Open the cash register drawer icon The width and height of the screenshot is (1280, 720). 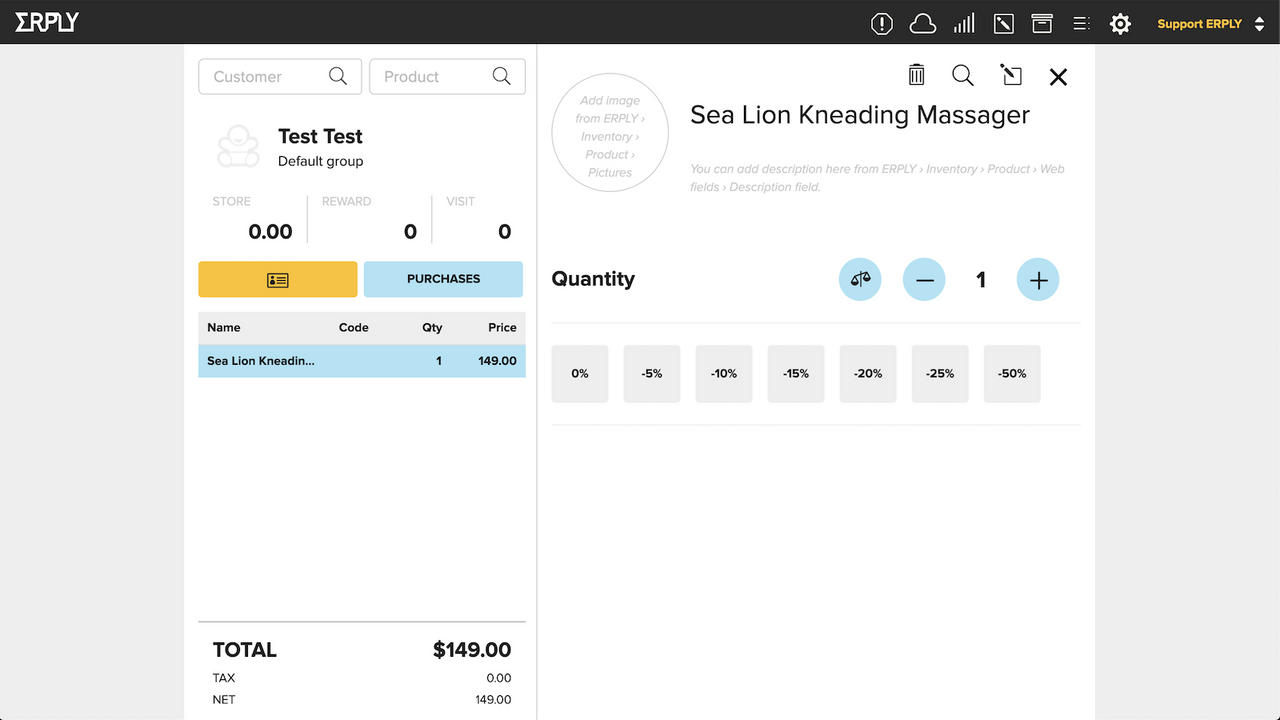coord(1042,22)
